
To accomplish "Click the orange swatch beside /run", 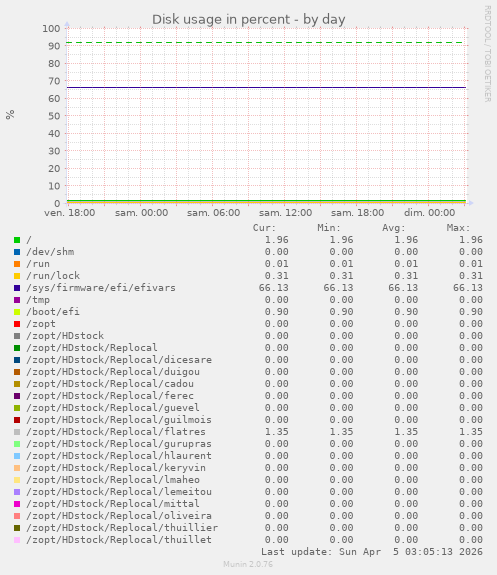I will tap(17, 264).
